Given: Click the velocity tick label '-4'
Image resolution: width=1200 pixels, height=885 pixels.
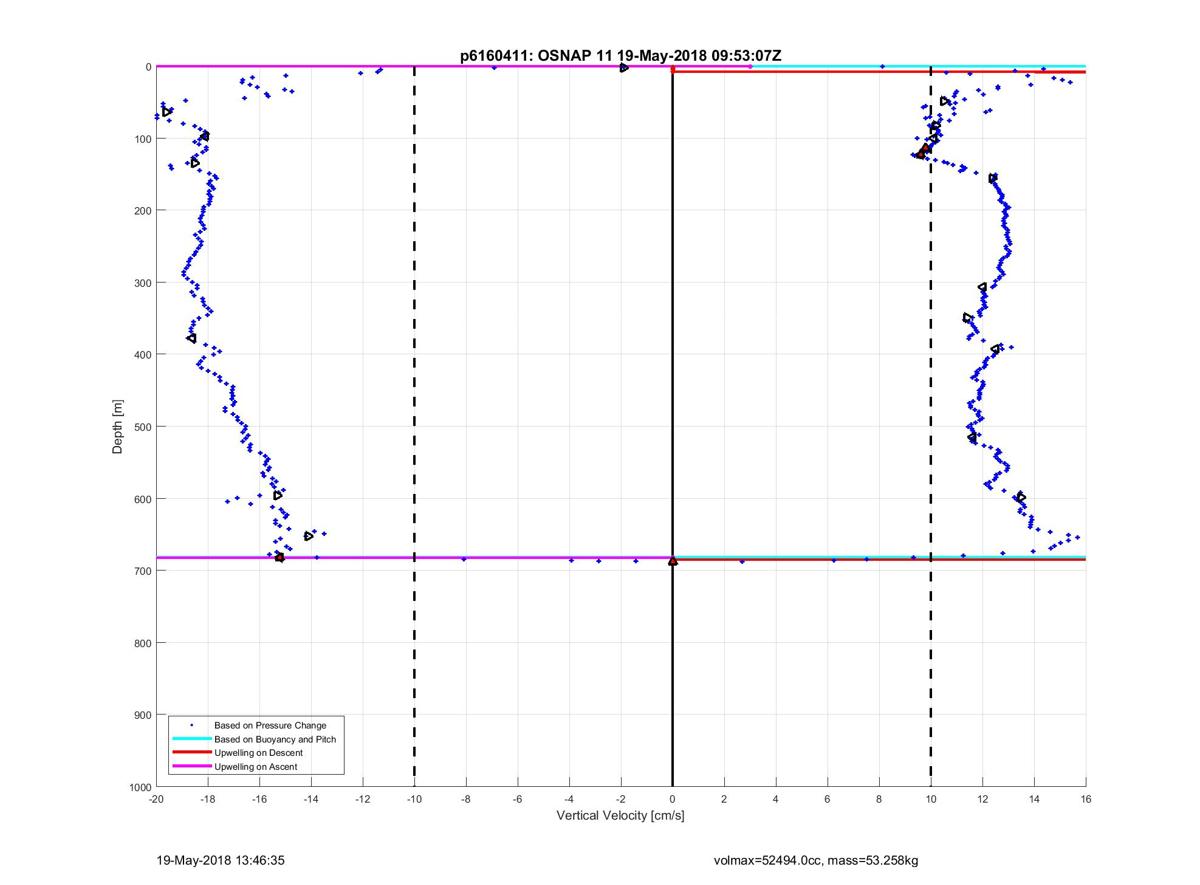Looking at the screenshot, I should coord(569,799).
